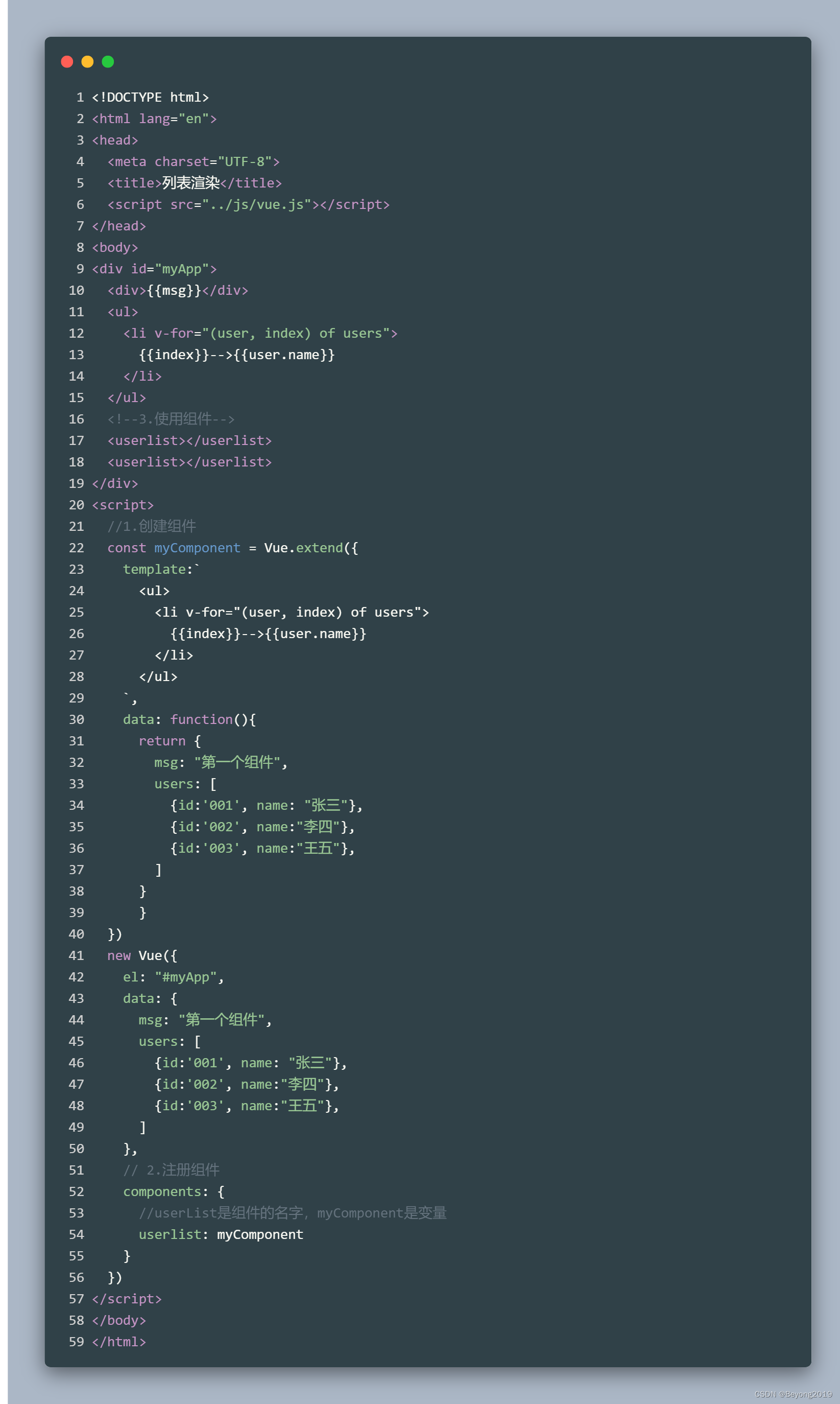840x1404 pixels.
Task: Click the data: { line on line 43
Action: point(150,999)
